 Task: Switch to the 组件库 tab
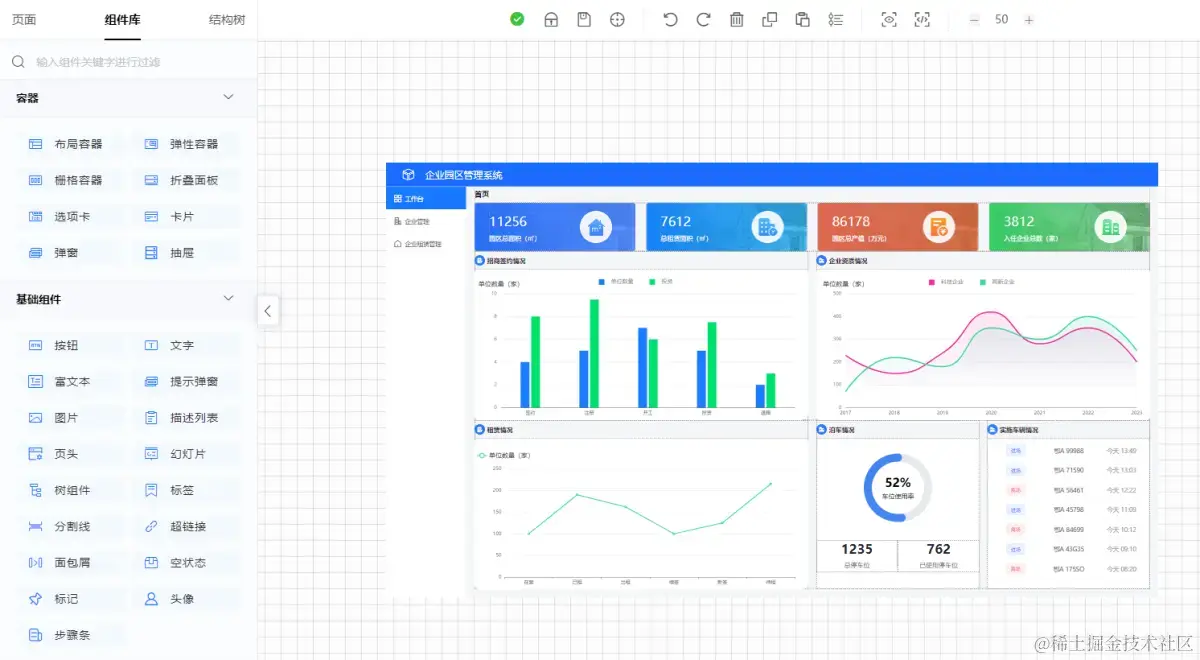pos(123,20)
